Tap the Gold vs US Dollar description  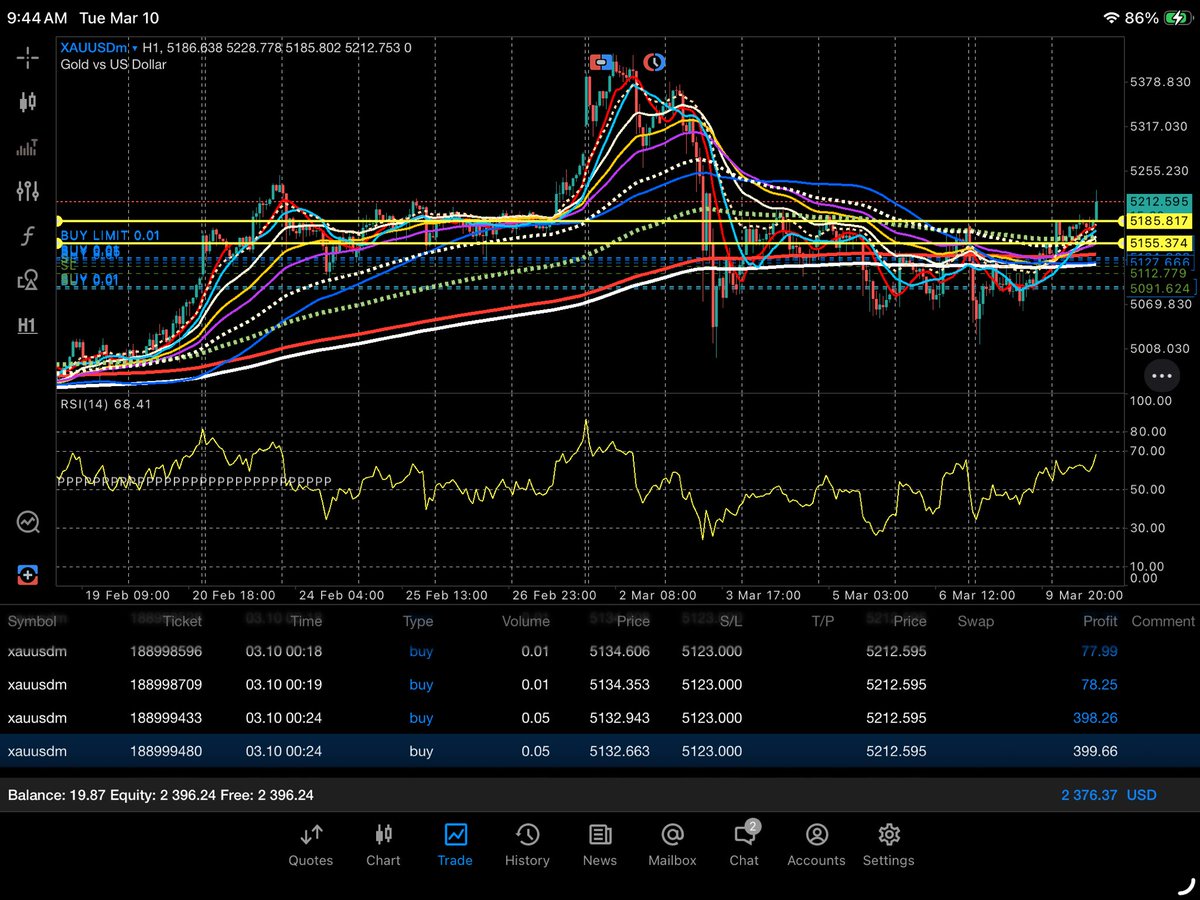click(113, 64)
